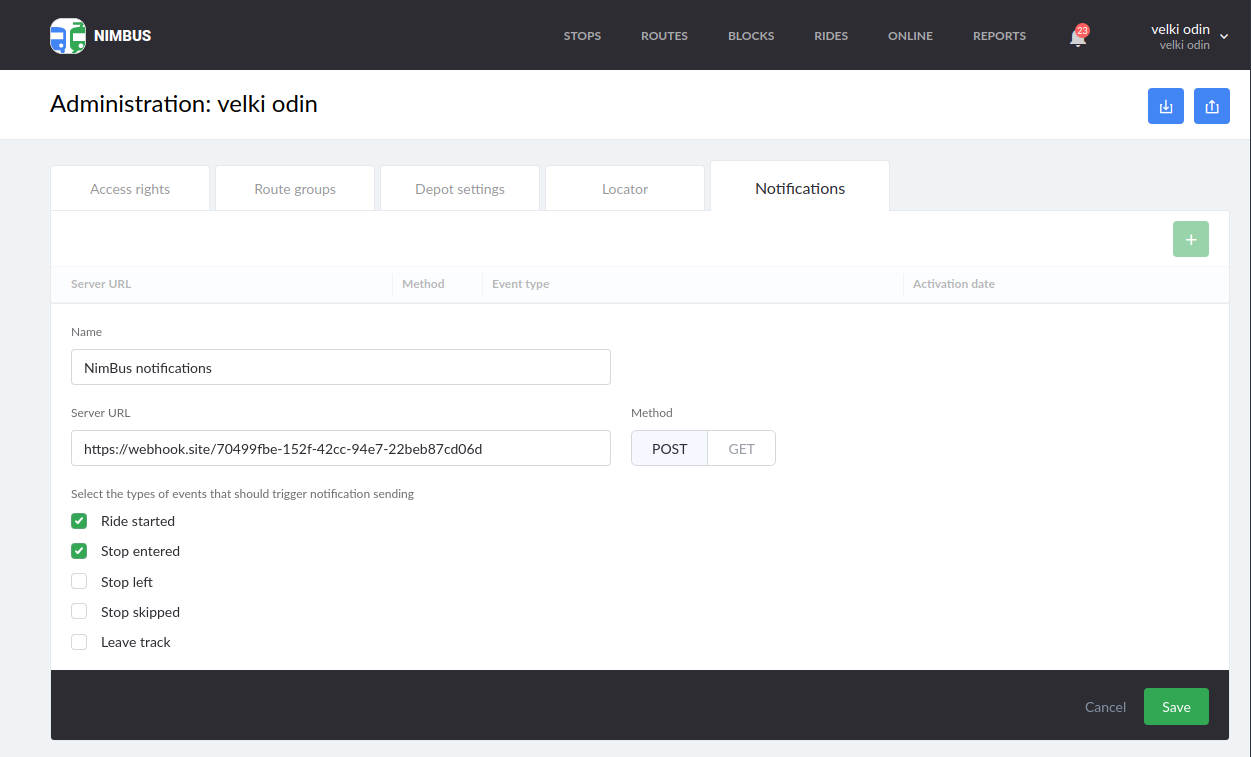This screenshot has width=1251, height=757.
Task: Switch to the Access rights tab
Action: (129, 188)
